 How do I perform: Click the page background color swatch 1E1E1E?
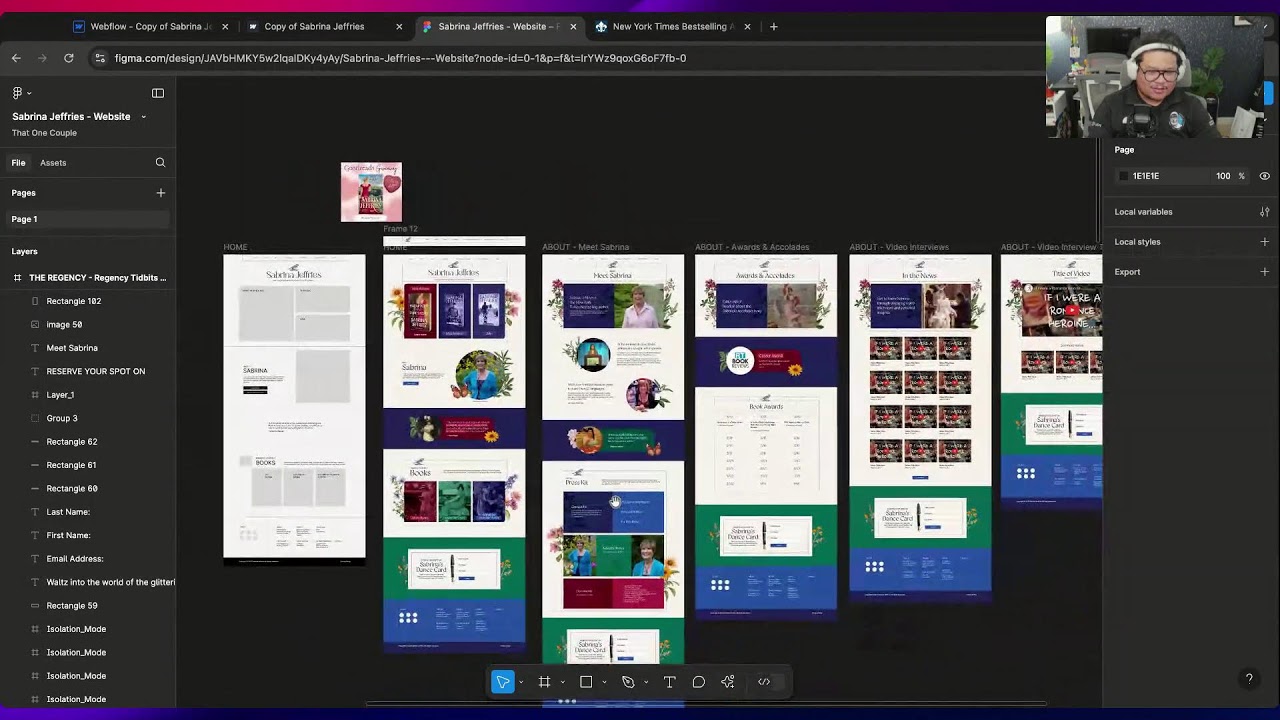click(x=1123, y=176)
